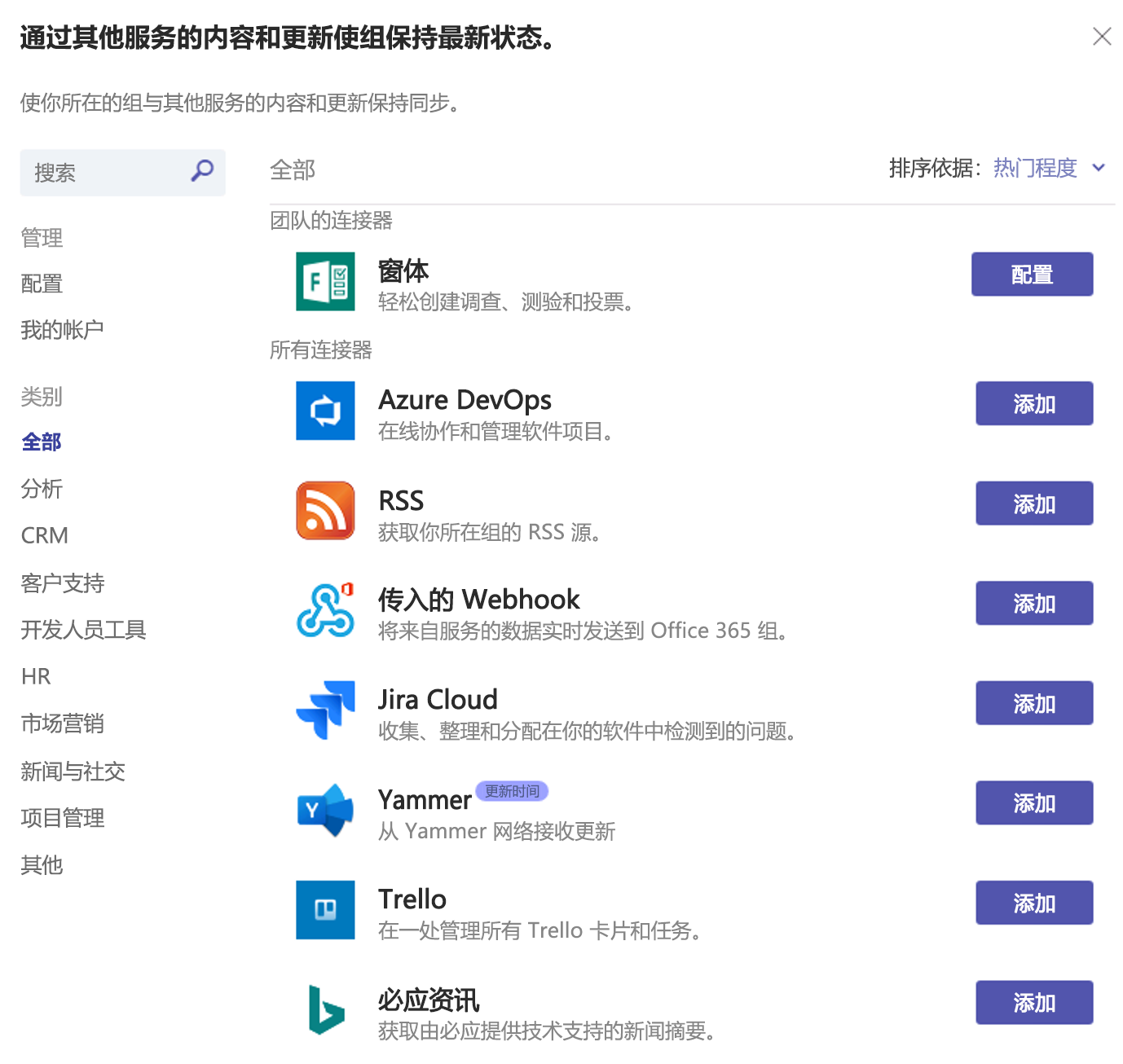The width and height of the screenshot is (1123, 1064).
Task: Click description 轻松创建调查、测验和投票。
Action: tap(506, 301)
